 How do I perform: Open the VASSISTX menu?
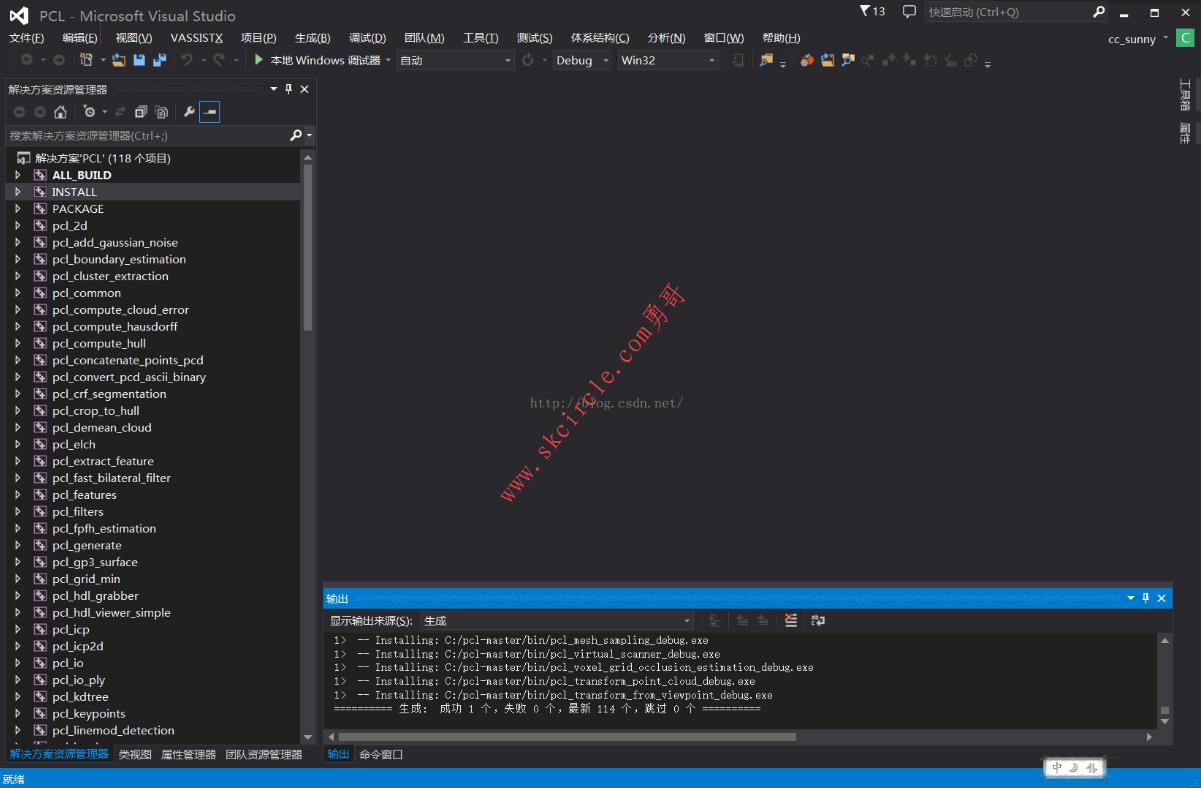click(197, 38)
